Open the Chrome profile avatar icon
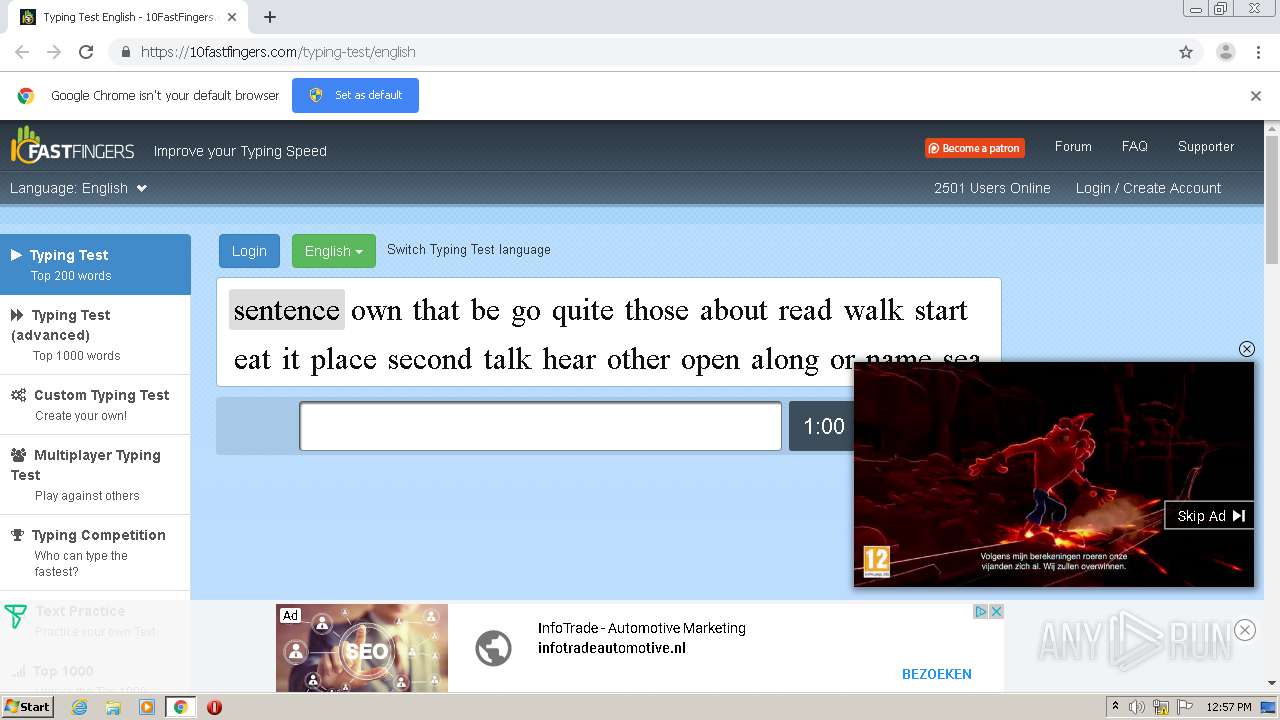Viewport: 1280px width, 720px height. 1225,52
